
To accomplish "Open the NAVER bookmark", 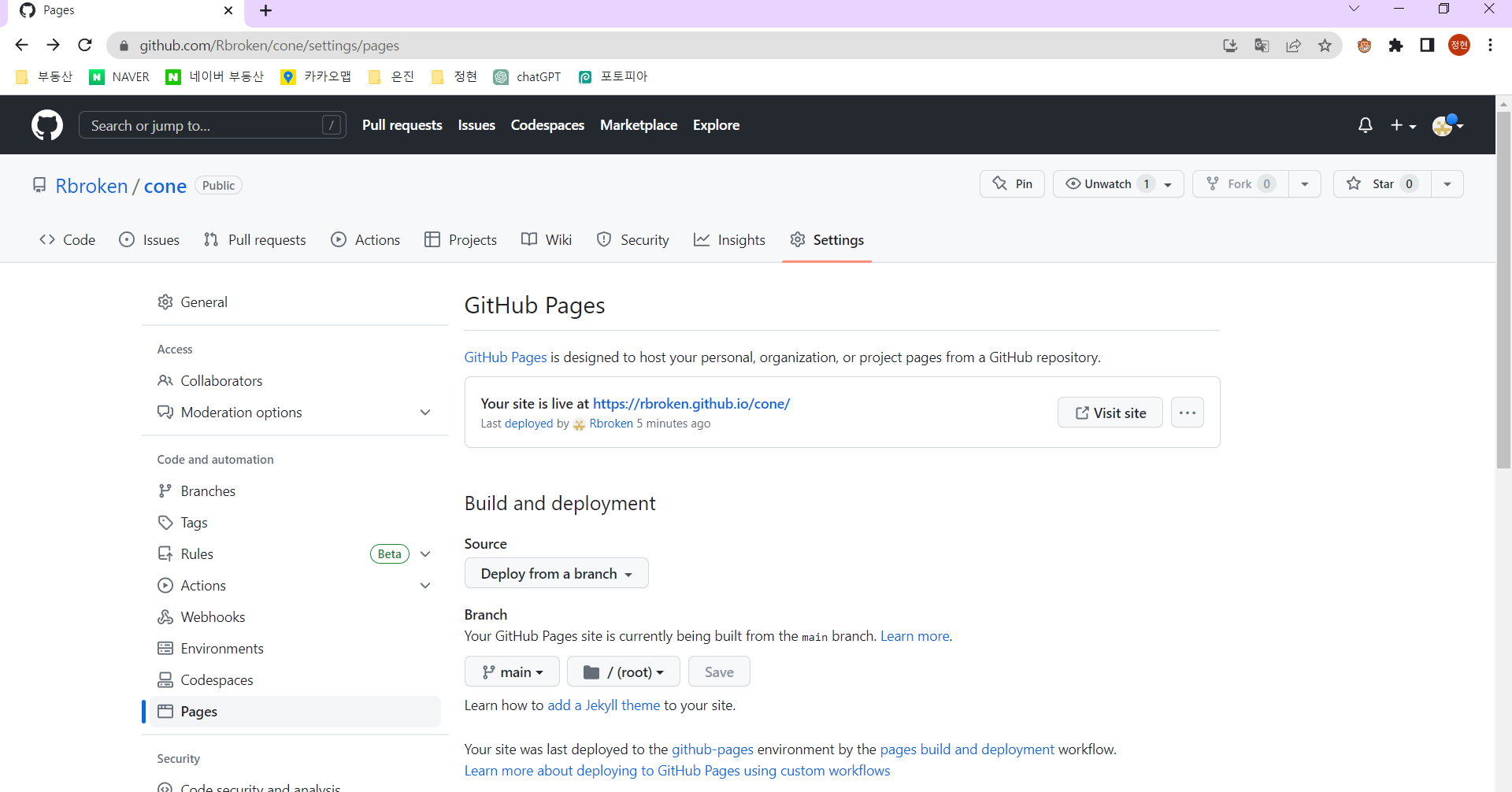I will point(120,76).
